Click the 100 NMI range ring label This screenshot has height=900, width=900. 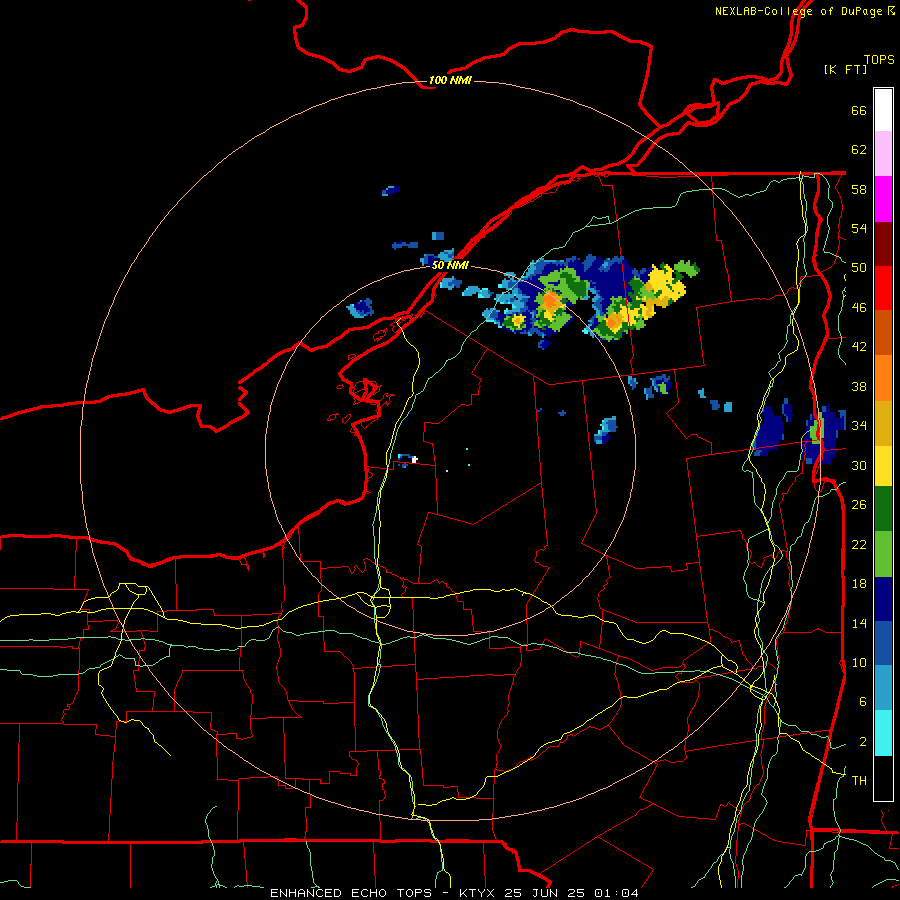pos(450,80)
